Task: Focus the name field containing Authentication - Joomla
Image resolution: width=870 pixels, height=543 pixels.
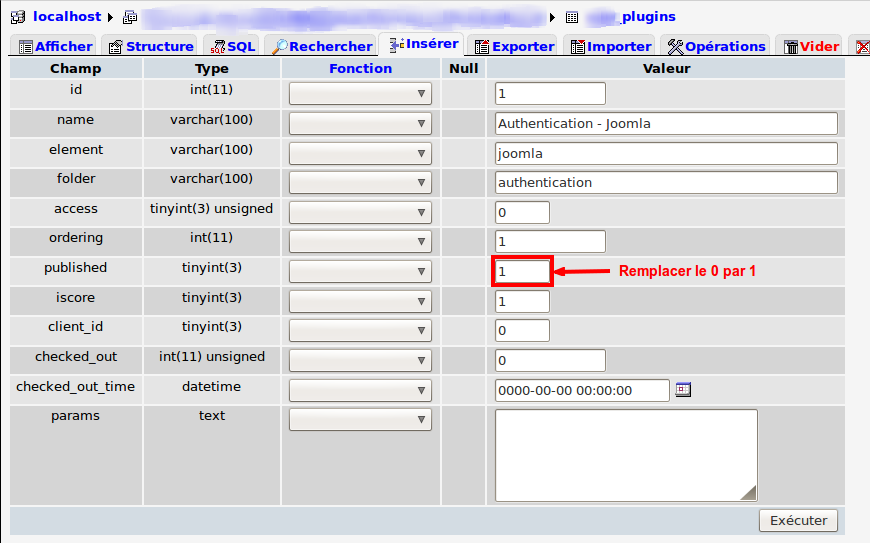Action: point(666,124)
